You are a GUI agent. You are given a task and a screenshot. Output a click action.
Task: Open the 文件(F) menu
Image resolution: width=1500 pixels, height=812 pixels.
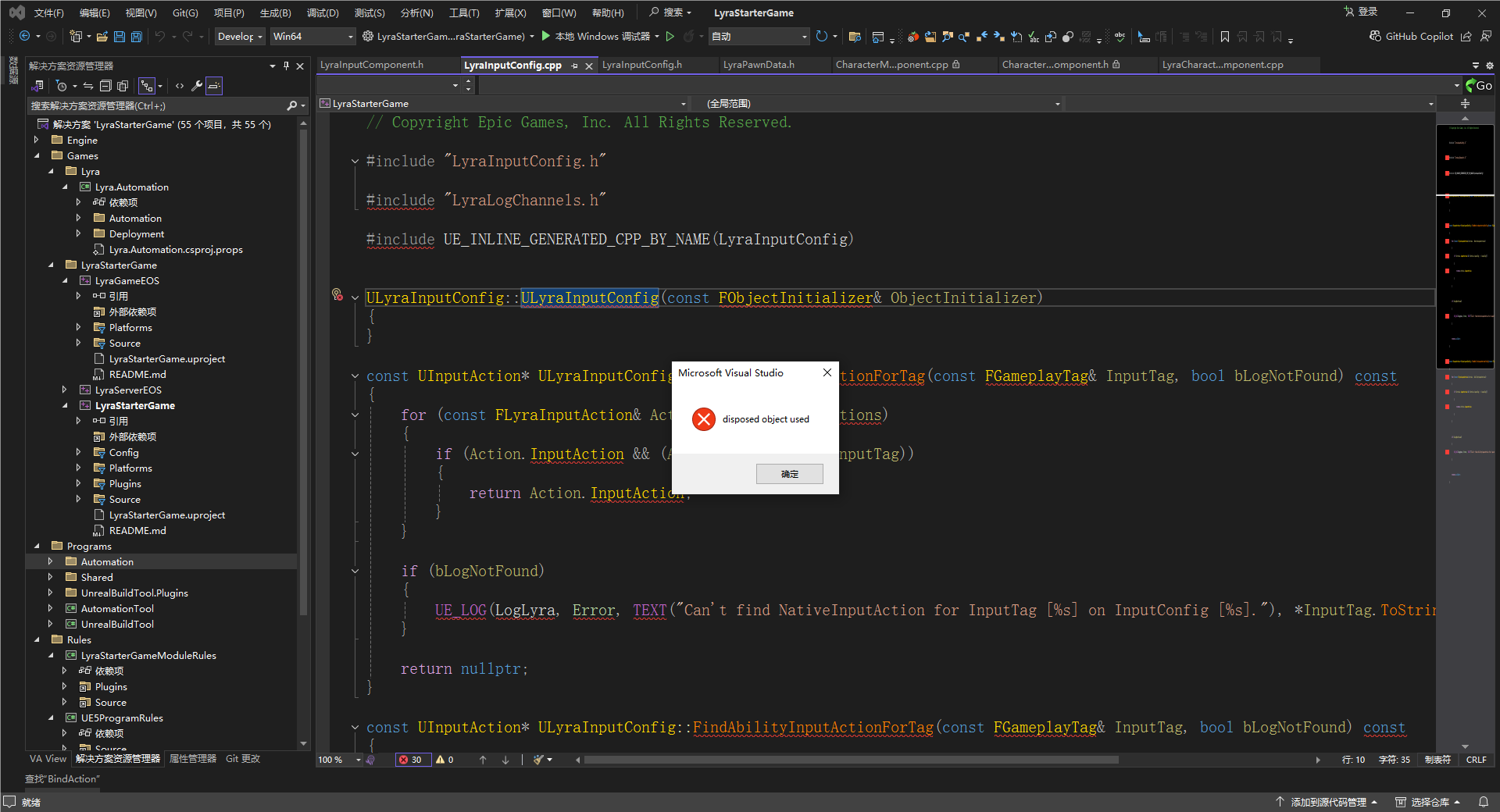48,12
